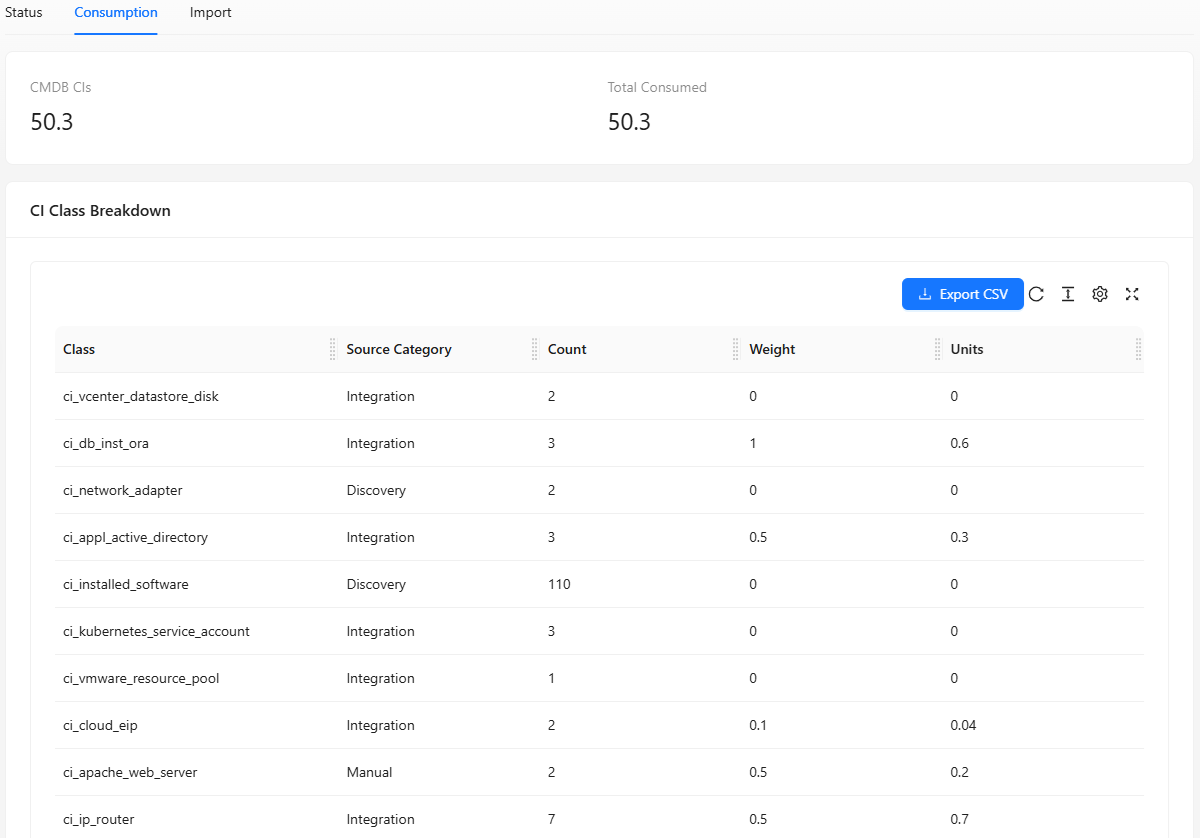This screenshot has width=1200, height=838.
Task: Select the ci_vcenter_datastore_disk row
Action: pos(599,396)
